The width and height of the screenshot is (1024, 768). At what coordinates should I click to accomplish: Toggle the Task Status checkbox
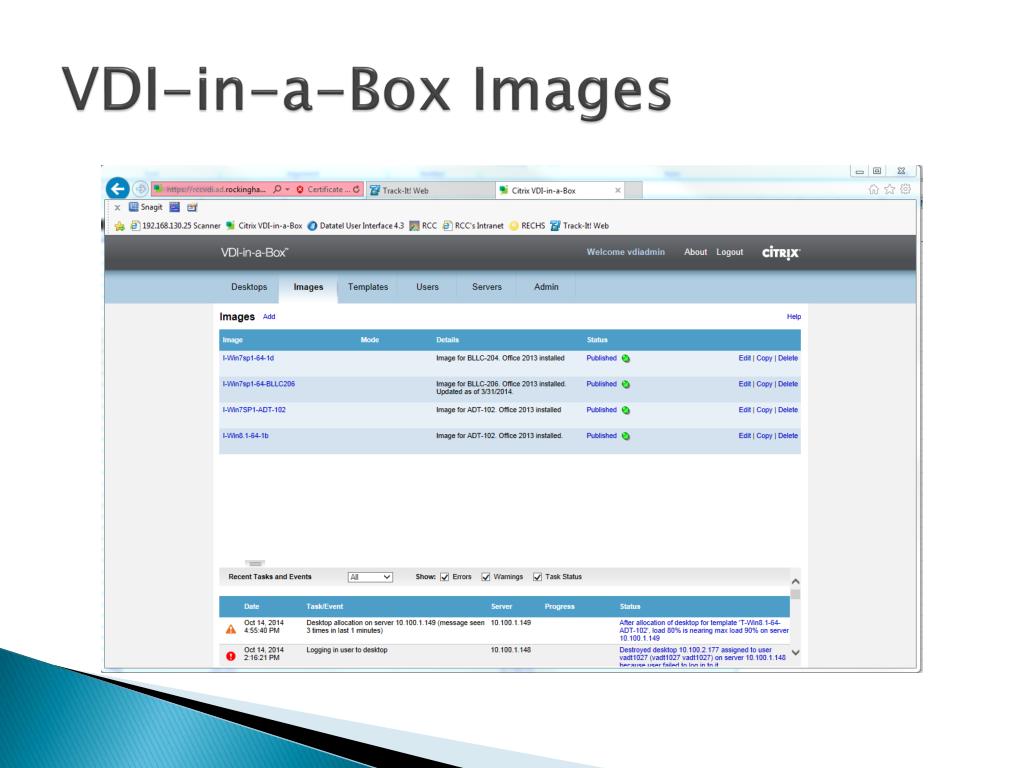click(x=537, y=577)
